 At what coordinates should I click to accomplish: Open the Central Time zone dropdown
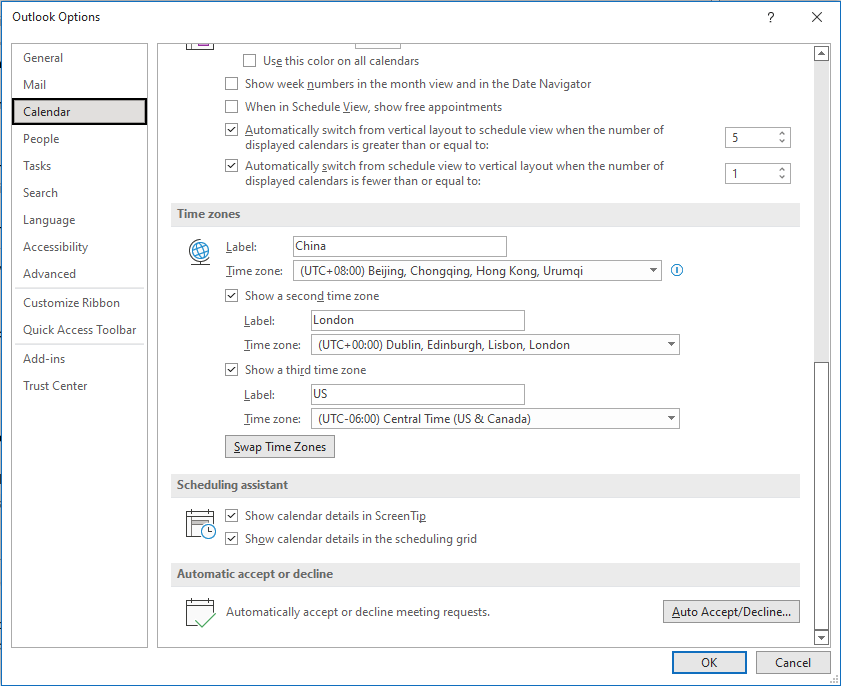coord(671,419)
